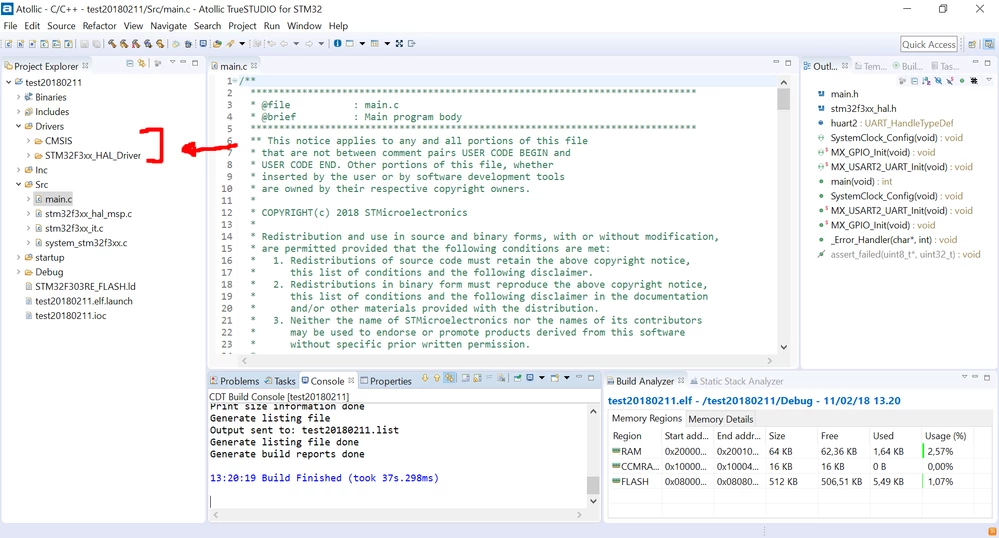
Task: Click the blue information icon in toolbar
Action: (x=338, y=43)
